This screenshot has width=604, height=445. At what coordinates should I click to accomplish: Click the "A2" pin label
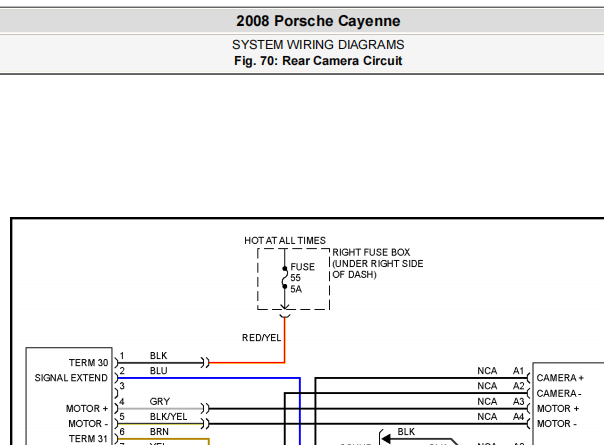(518, 386)
